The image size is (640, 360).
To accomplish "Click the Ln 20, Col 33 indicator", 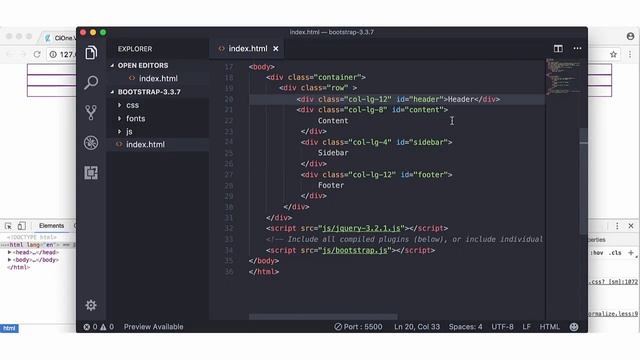I will [417, 327].
